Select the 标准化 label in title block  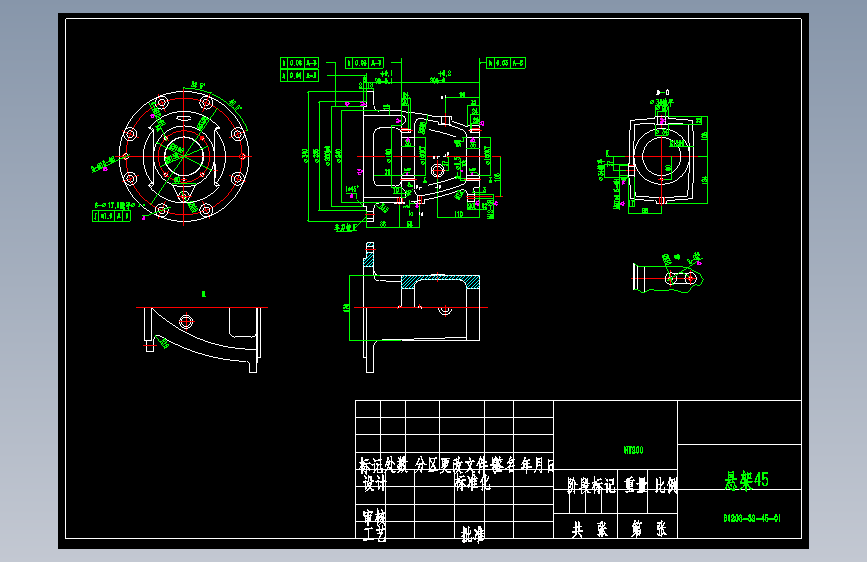[x=472, y=483]
